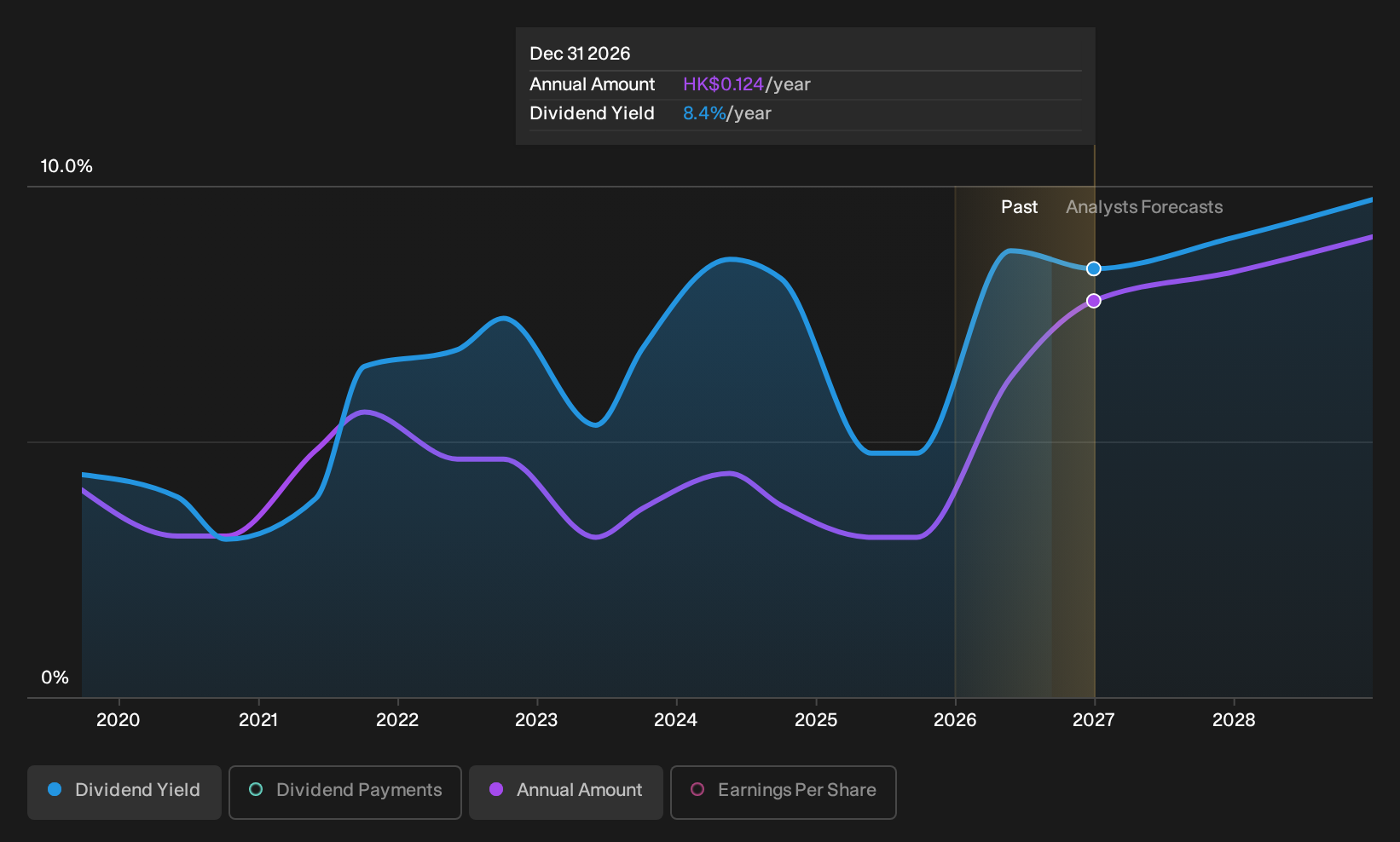The image size is (1400, 842).
Task: Enable the Earnings Per Share series
Action: click(x=784, y=792)
